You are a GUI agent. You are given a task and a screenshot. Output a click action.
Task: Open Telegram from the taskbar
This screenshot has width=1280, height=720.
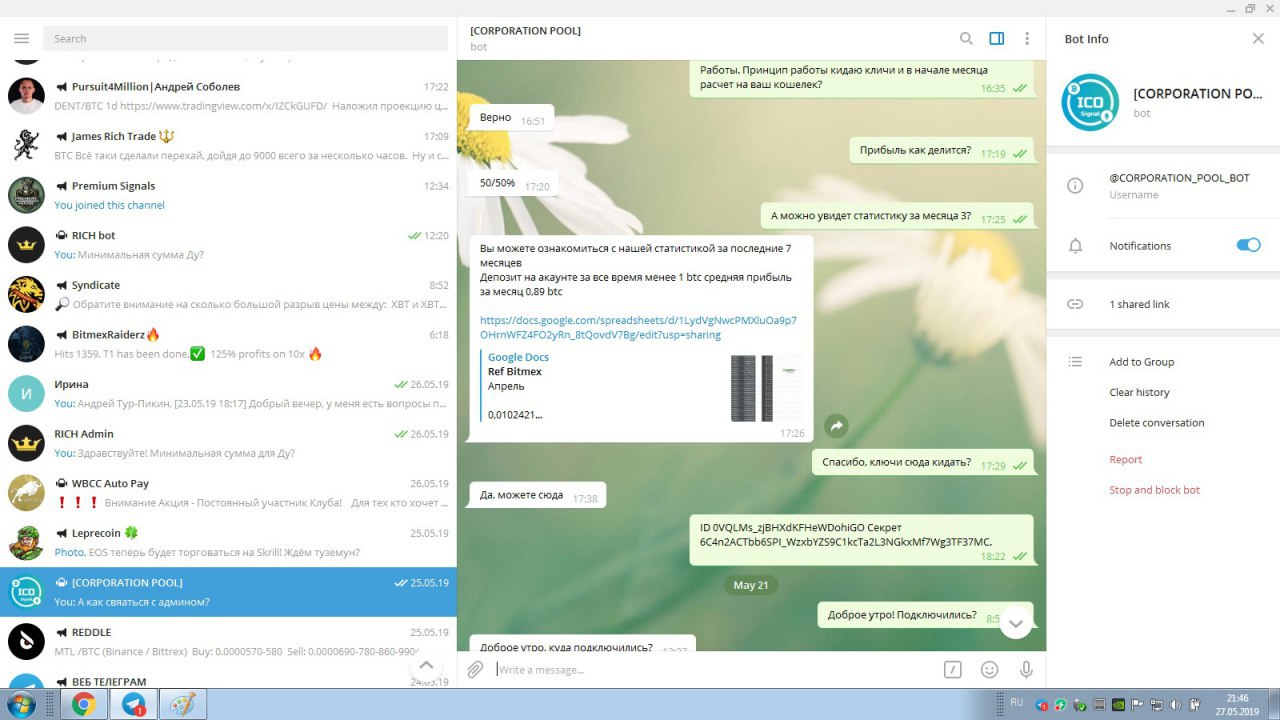pos(133,704)
